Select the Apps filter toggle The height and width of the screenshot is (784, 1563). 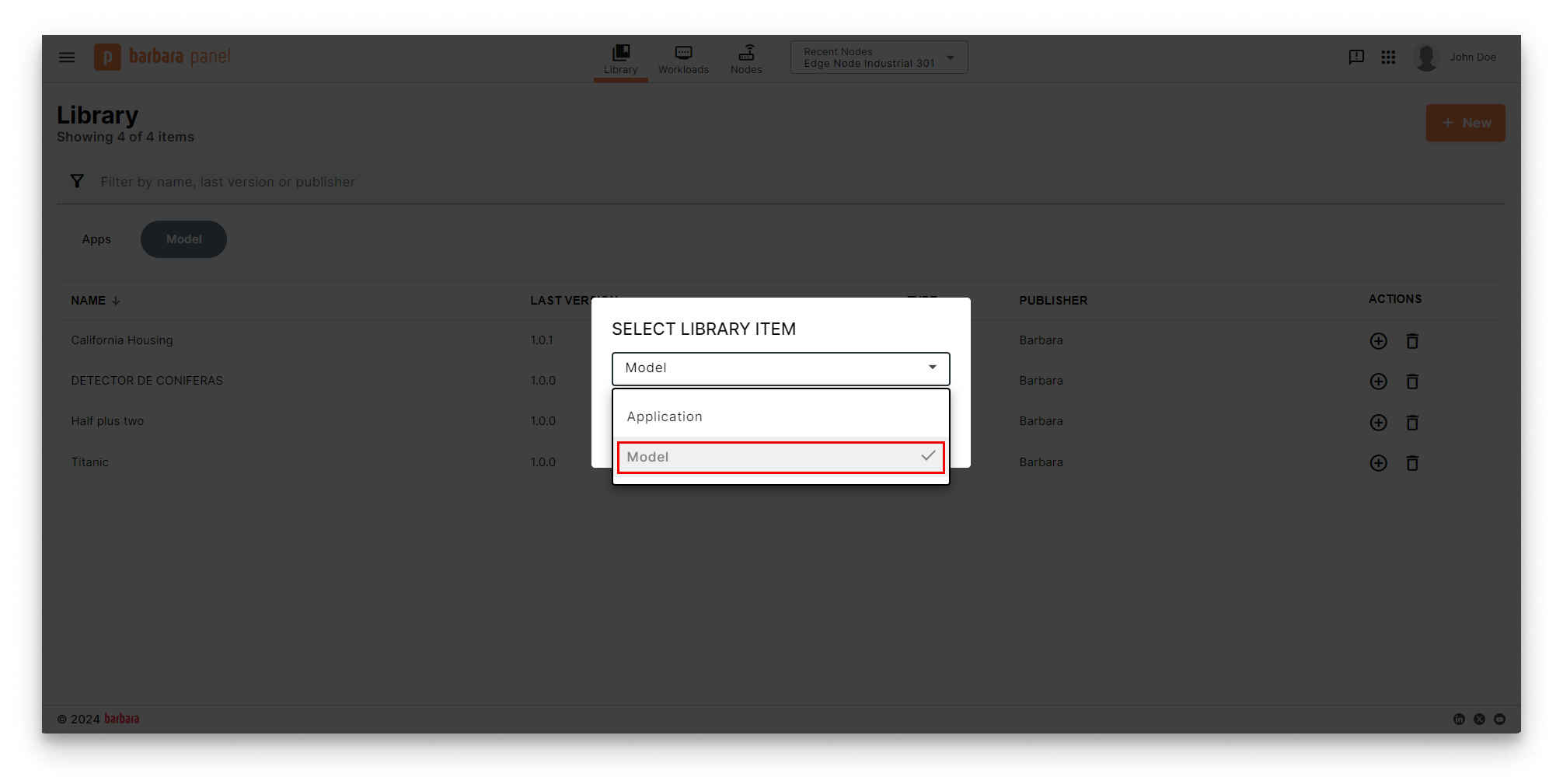(x=96, y=239)
